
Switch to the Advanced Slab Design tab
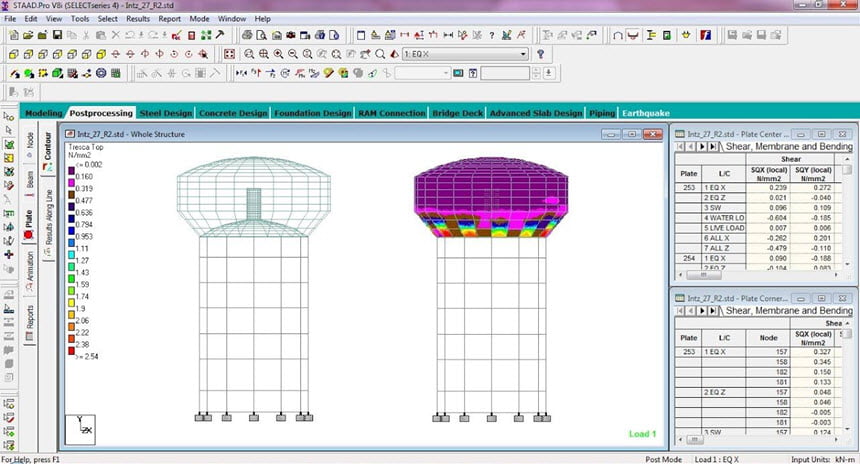(536, 113)
